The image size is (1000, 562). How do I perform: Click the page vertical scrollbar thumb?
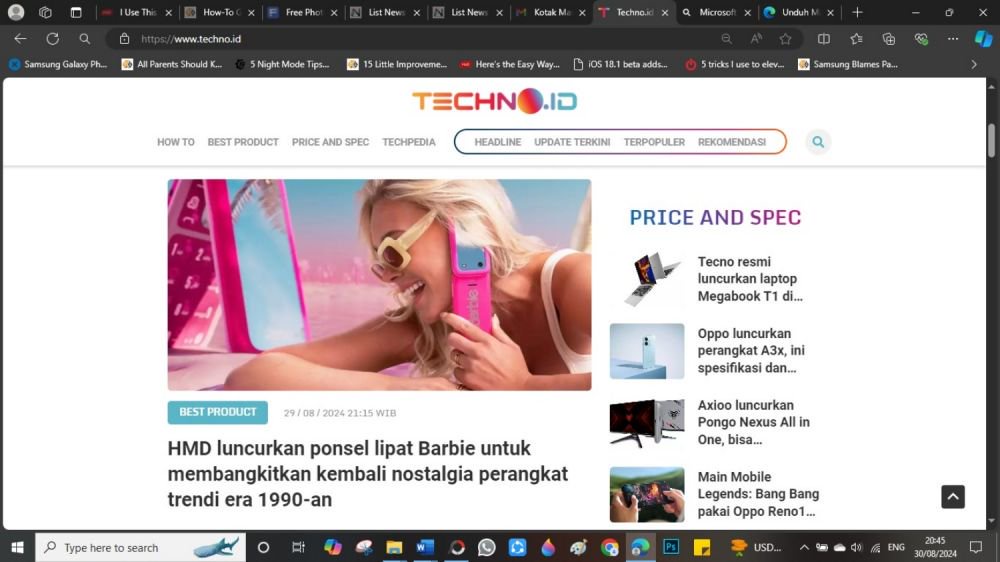coord(991,140)
